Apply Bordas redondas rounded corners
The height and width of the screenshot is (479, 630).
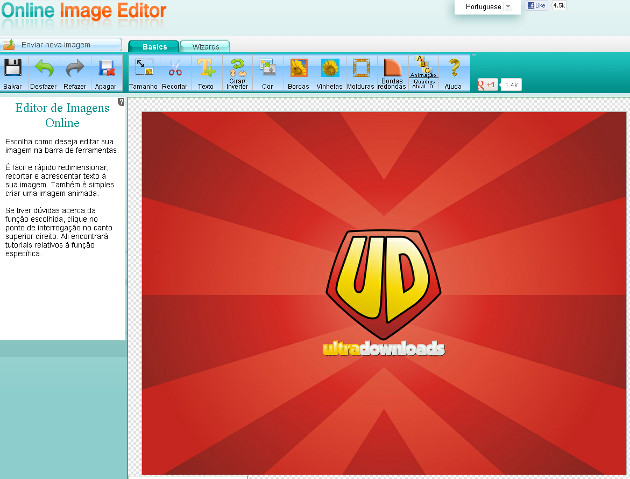(x=392, y=73)
